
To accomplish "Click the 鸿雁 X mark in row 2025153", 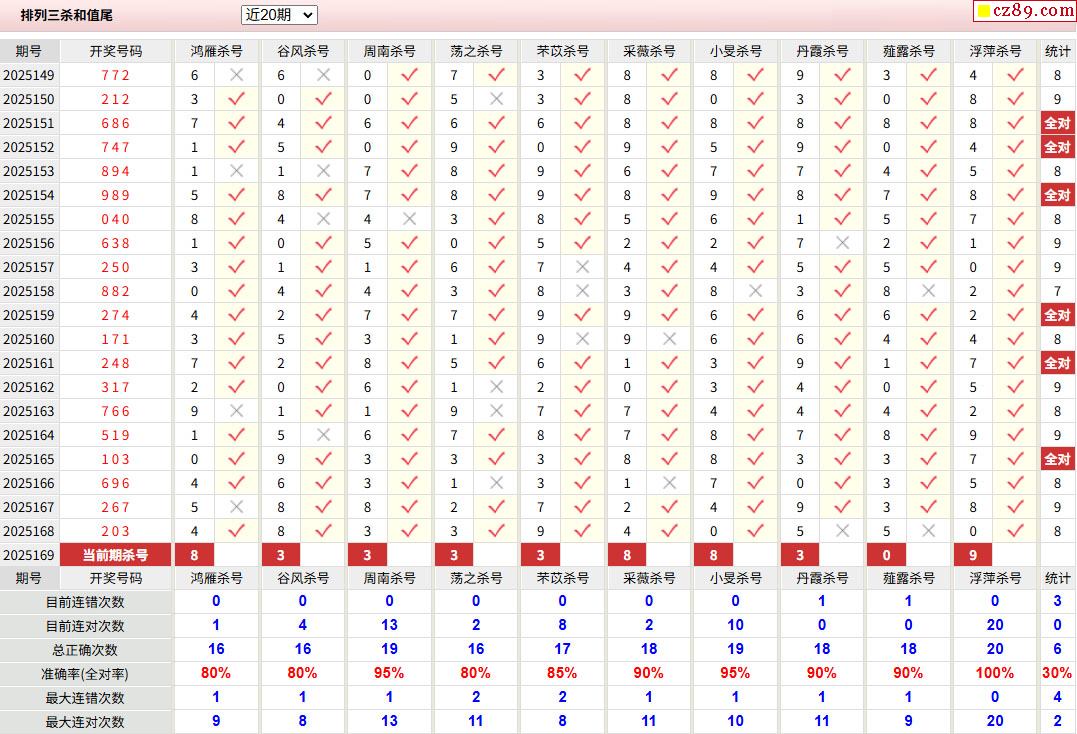I will pyautogui.click(x=236, y=172).
